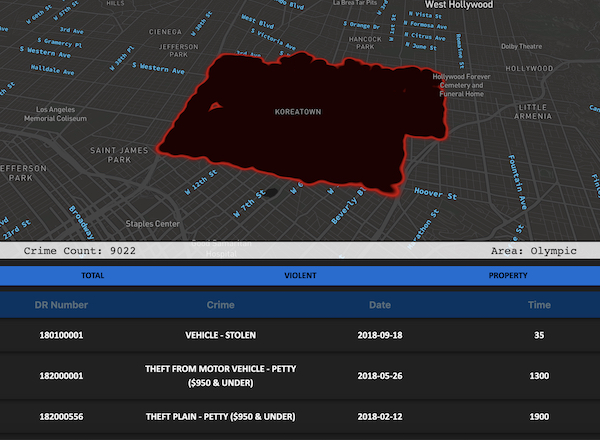Select the VEHICLE - STOLEN crime row
The width and height of the screenshot is (600, 440).
[220, 335]
